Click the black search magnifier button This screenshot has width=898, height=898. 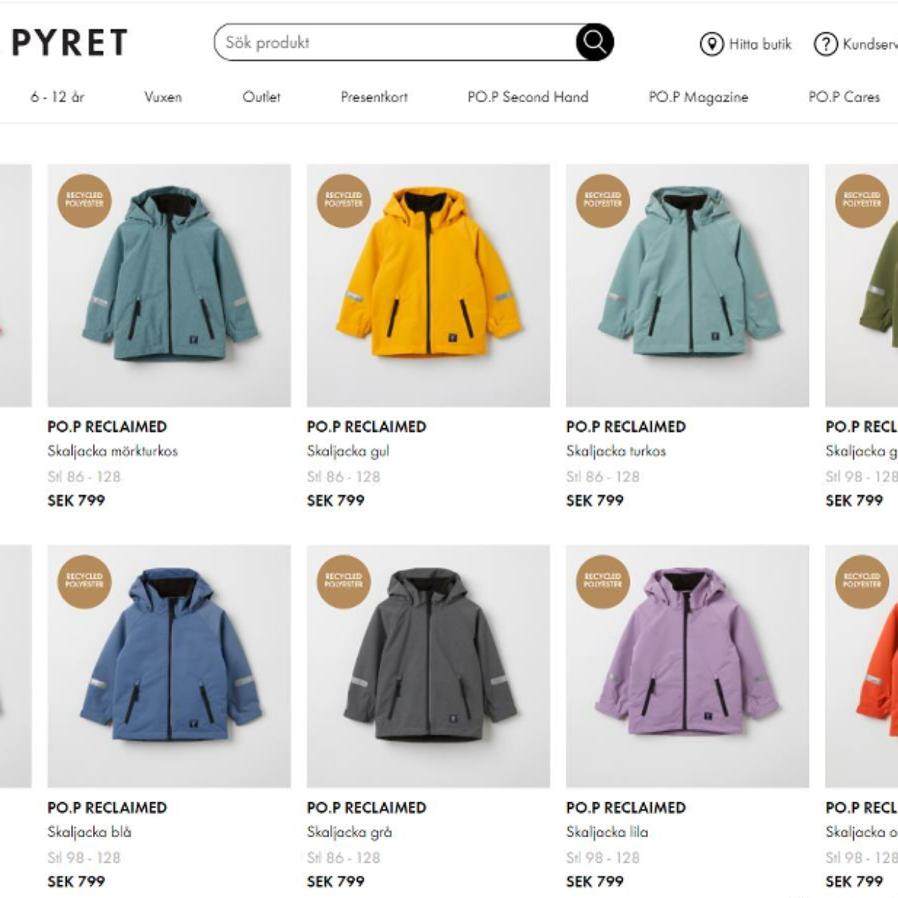[x=594, y=42]
